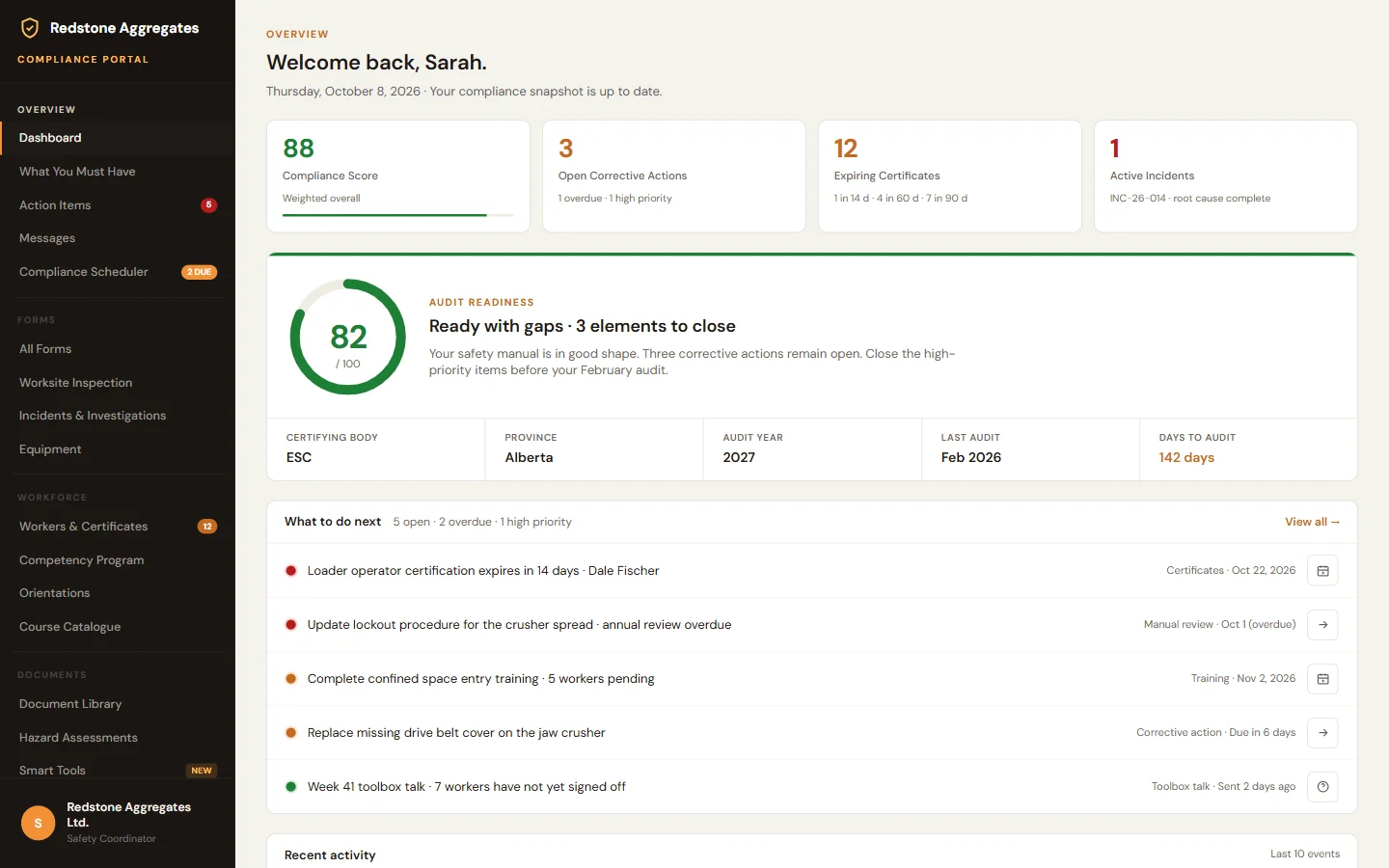Open the Equipment section
Image resolution: width=1389 pixels, height=868 pixels.
click(x=118, y=449)
